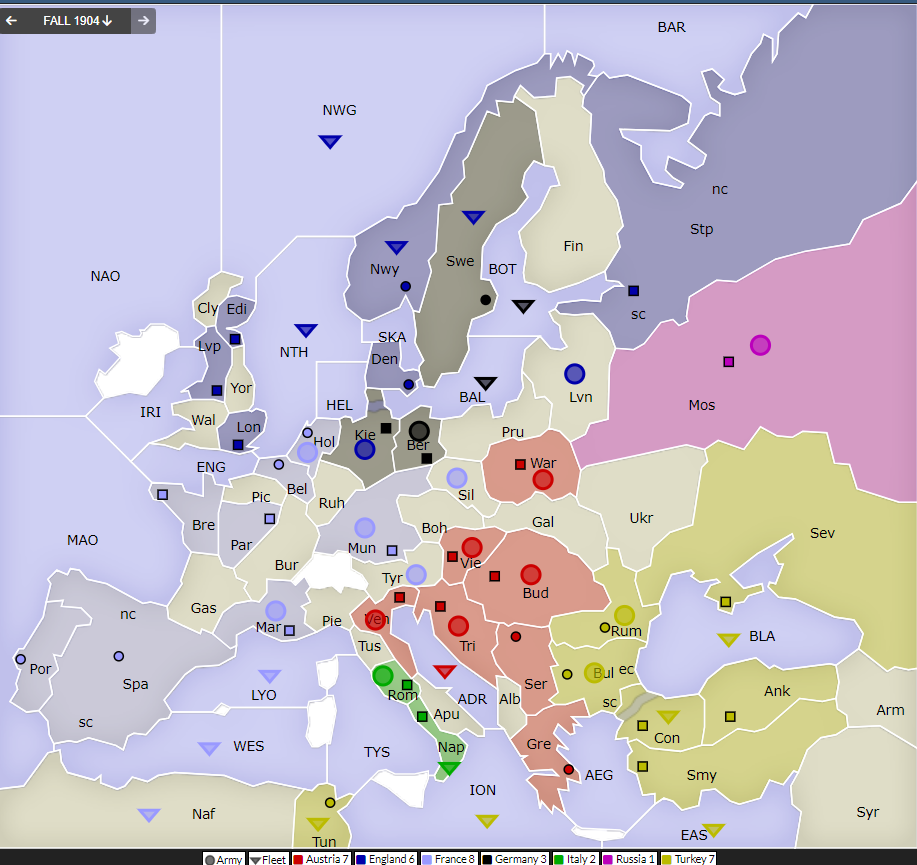Click the "NAO" sea label
The image size is (917, 865).
tap(105, 276)
